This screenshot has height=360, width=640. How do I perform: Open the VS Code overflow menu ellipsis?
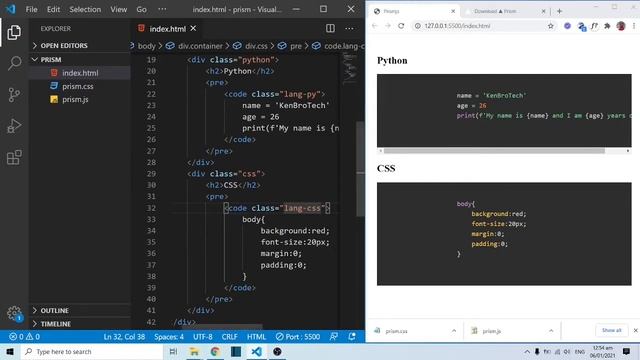point(162,9)
